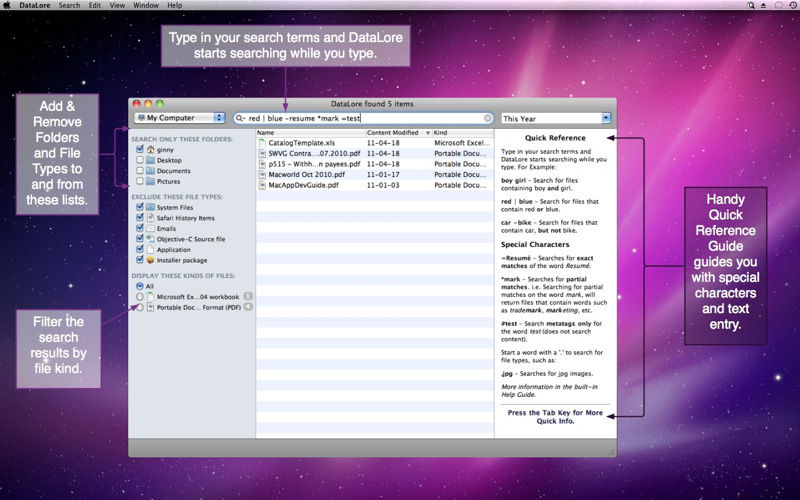800x500 pixels.
Task: Click the Excel workbook kind icon
Action: tap(151, 296)
